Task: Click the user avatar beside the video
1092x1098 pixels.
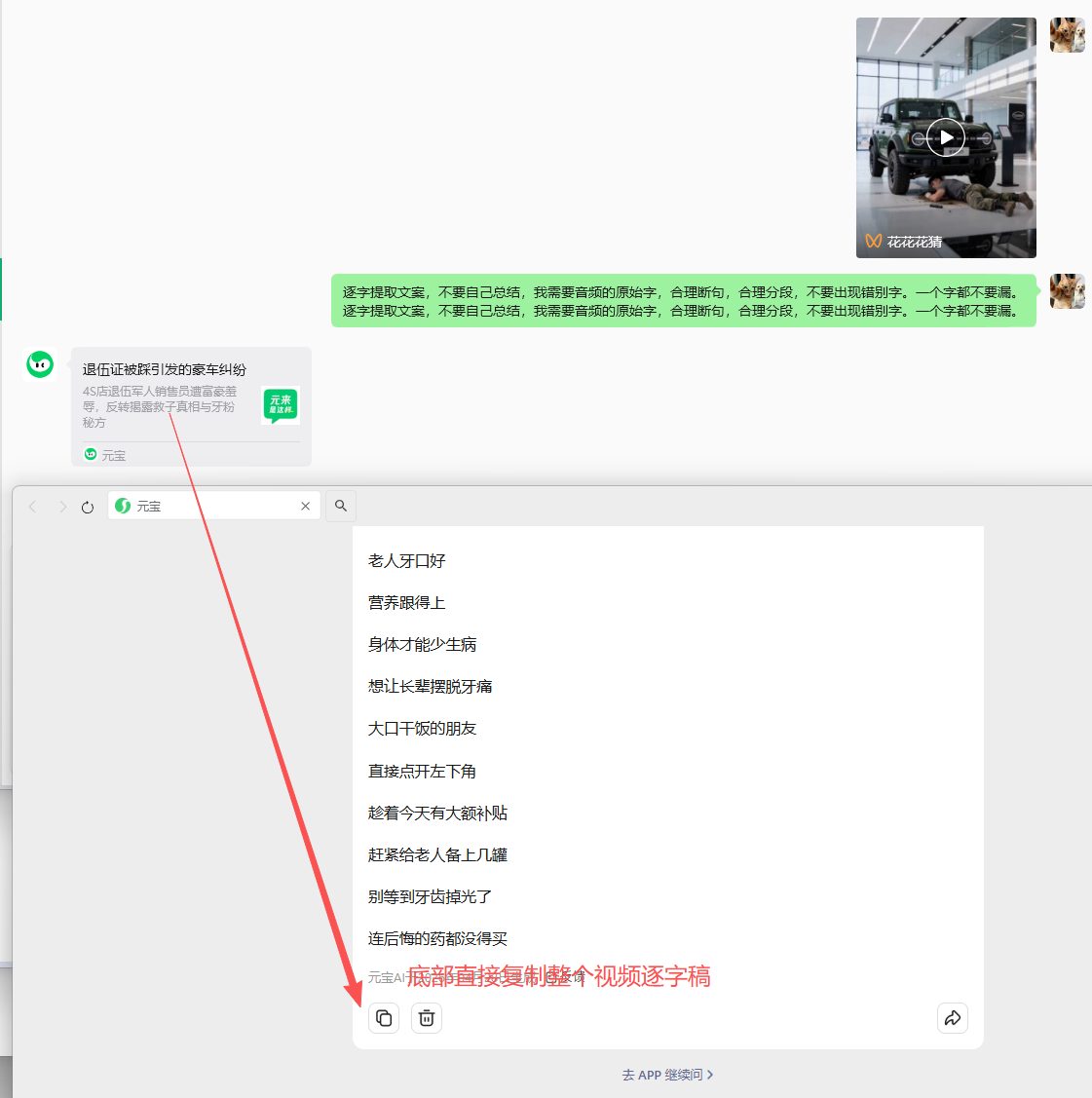Action: [x=1067, y=35]
